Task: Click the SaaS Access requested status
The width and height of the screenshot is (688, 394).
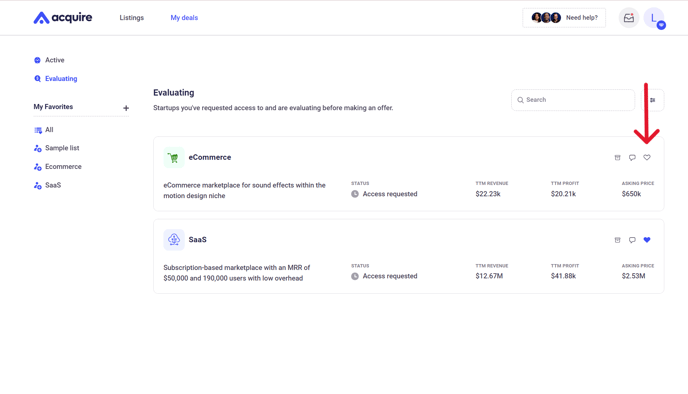Action: click(384, 276)
